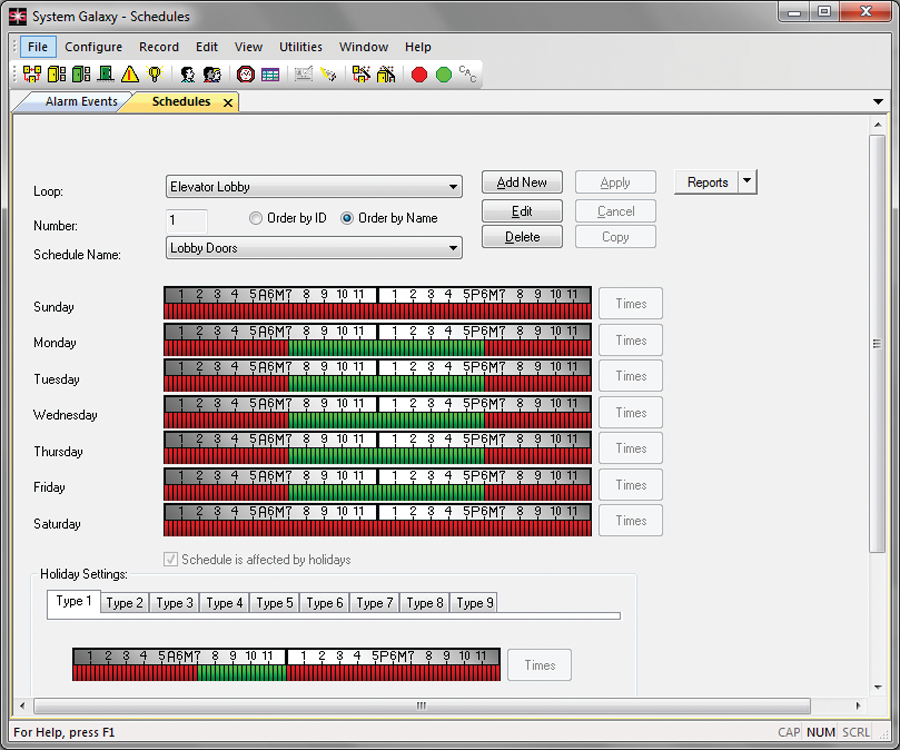Select the Type 5 holiday tab
Viewport: 900px width, 750px height.
click(273, 602)
